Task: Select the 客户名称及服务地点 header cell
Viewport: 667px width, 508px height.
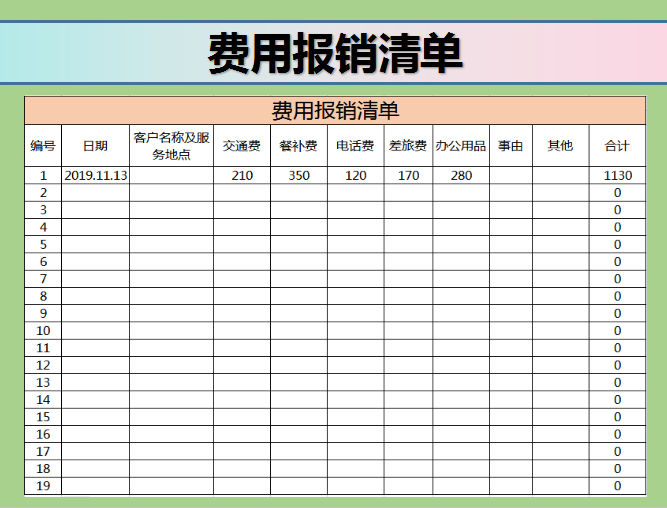Action: (x=171, y=146)
